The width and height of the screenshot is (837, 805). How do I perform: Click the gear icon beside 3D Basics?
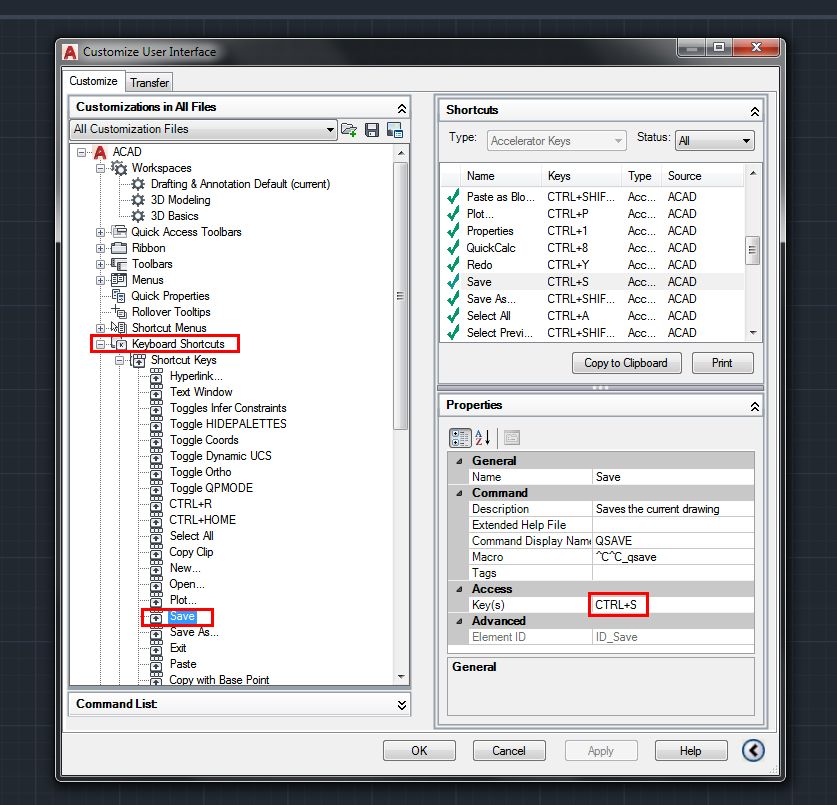coord(138,216)
